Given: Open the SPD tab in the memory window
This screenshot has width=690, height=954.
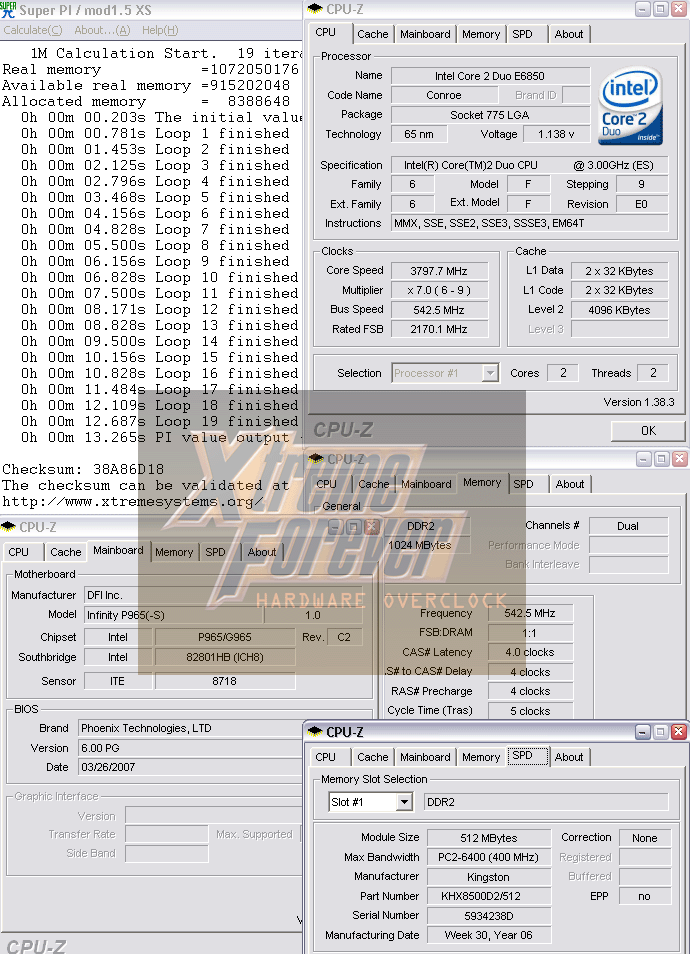Looking at the screenshot, I should tap(523, 484).
